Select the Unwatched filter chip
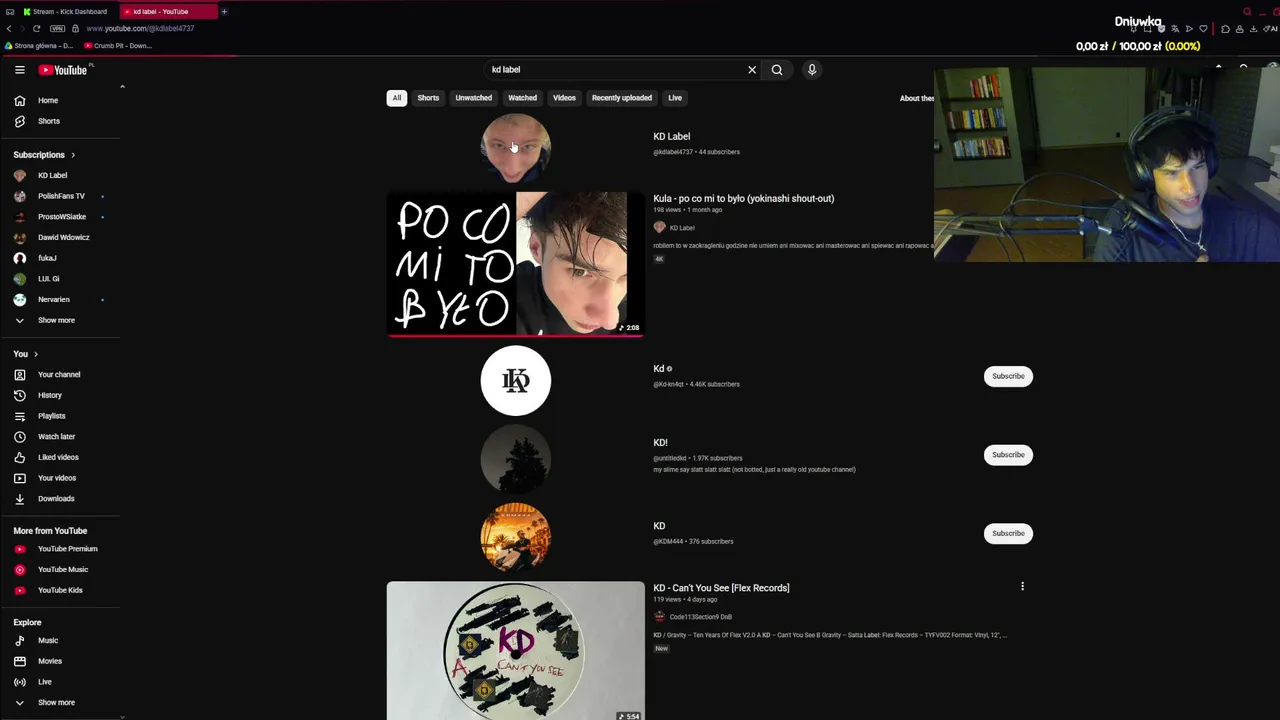 pos(474,98)
